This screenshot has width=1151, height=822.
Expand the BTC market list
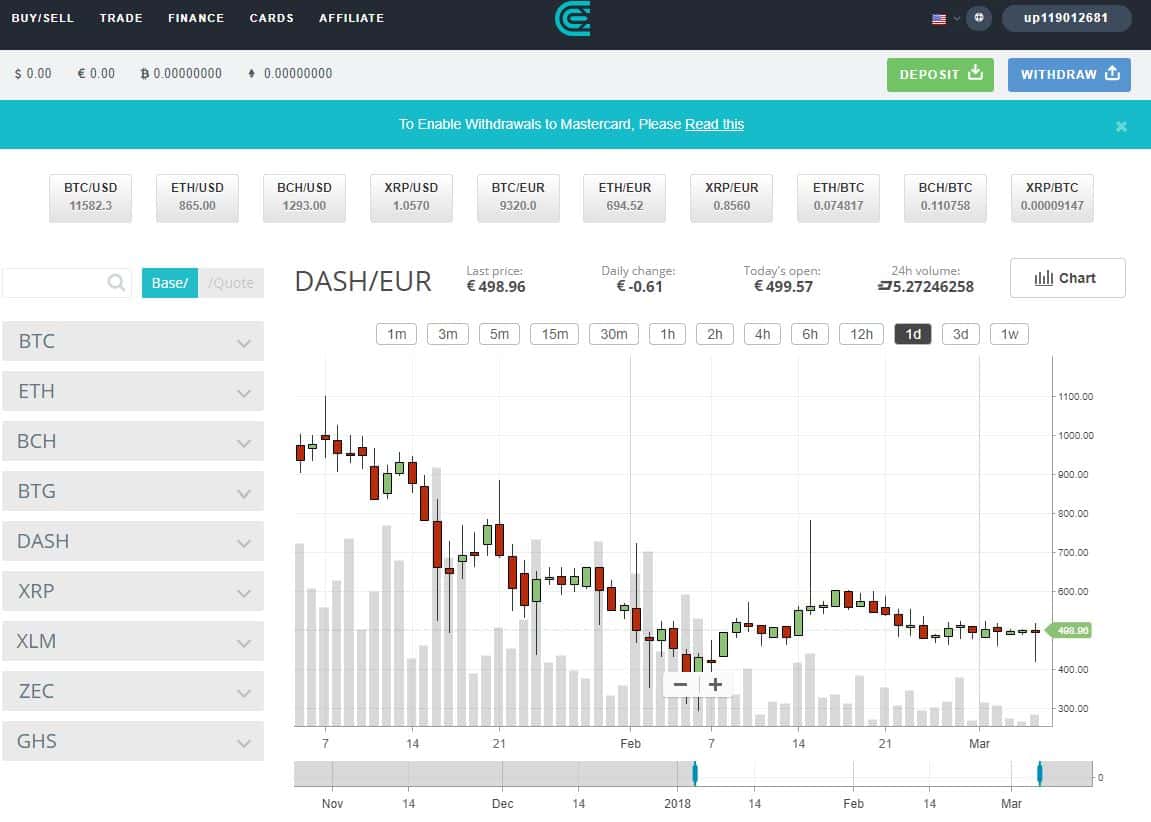click(133, 341)
